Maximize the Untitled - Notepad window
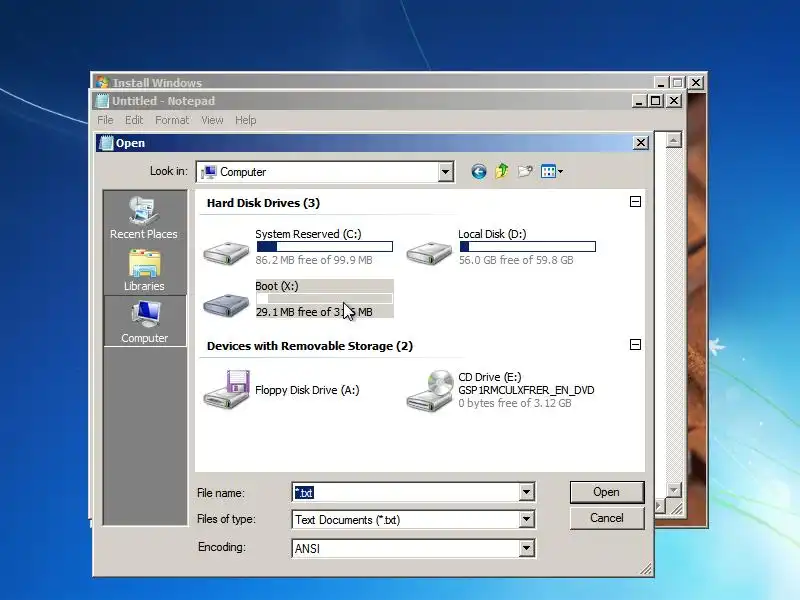The width and height of the screenshot is (800, 600). coord(656,101)
